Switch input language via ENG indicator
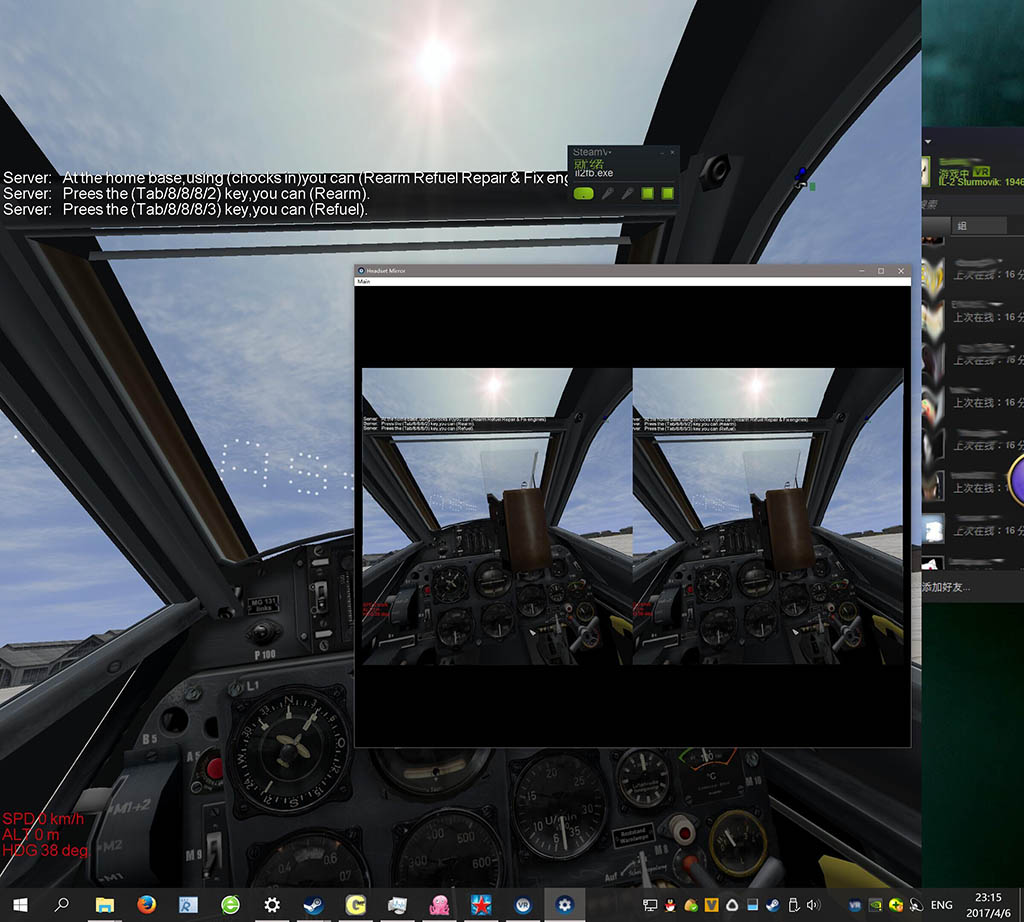1024x922 pixels. click(x=941, y=905)
